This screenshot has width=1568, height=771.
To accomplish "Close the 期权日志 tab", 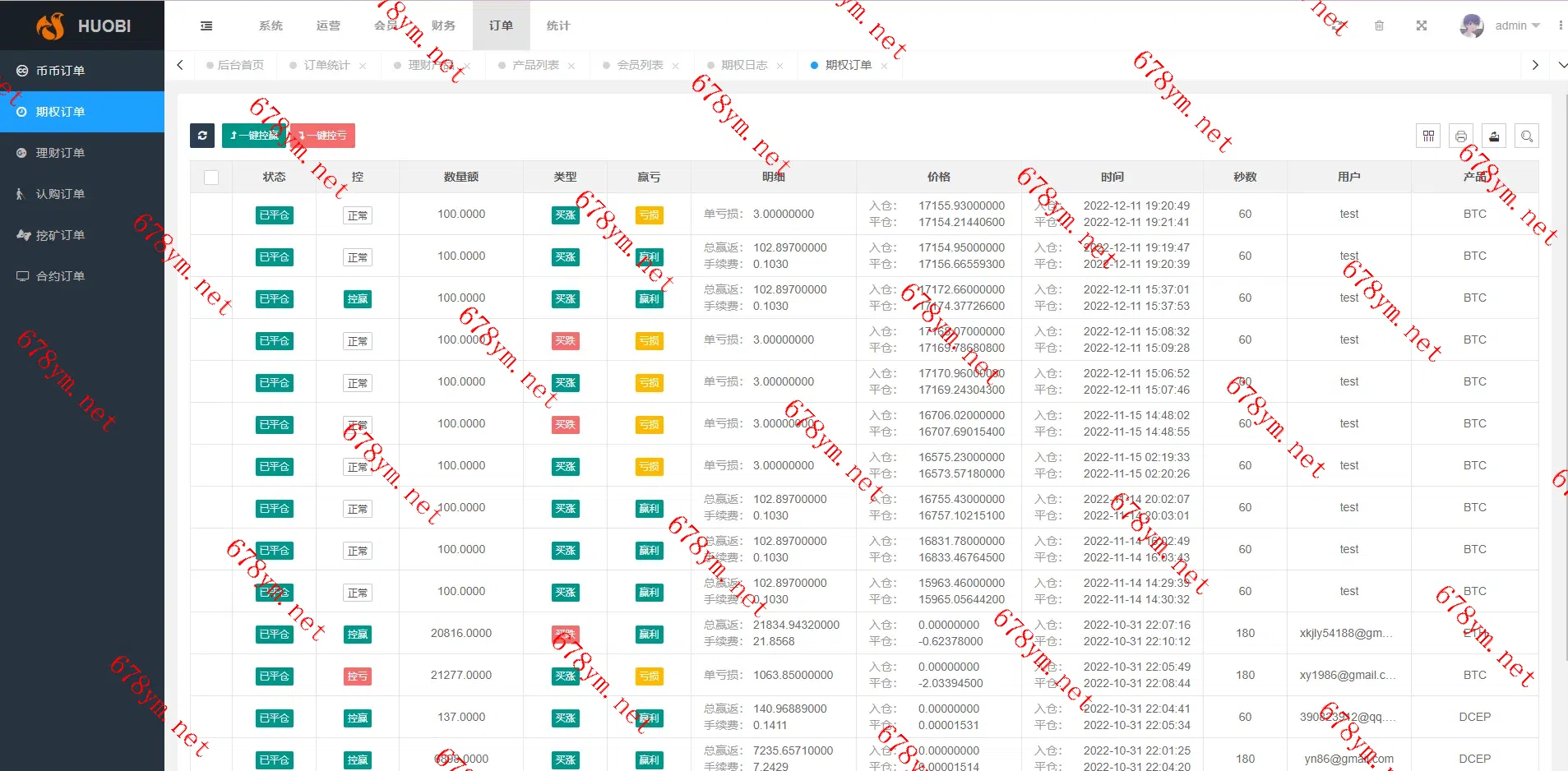I will pyautogui.click(x=780, y=66).
